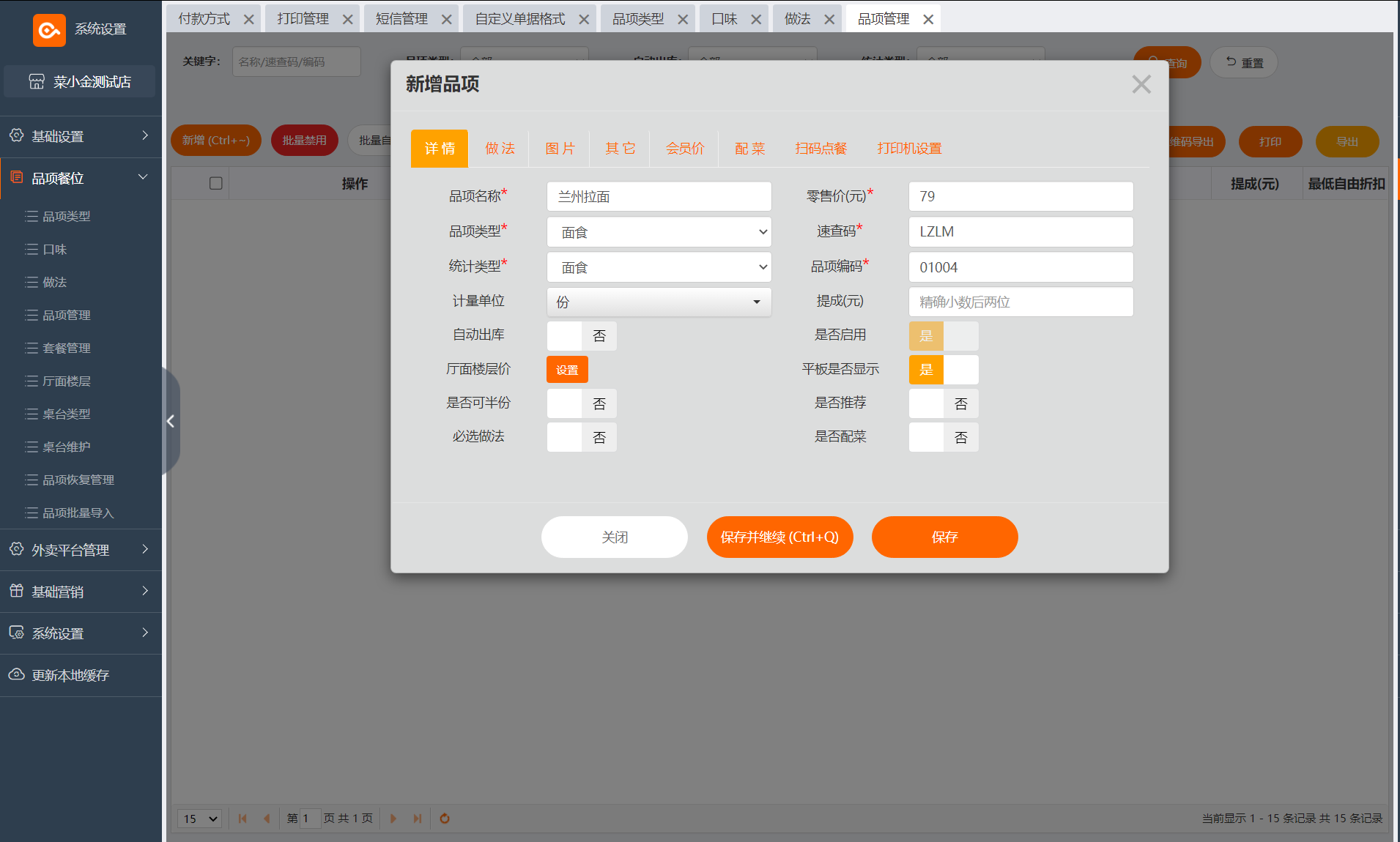The height and width of the screenshot is (842, 1400).
Task: Click the 品项名称 input field
Action: coord(659,196)
